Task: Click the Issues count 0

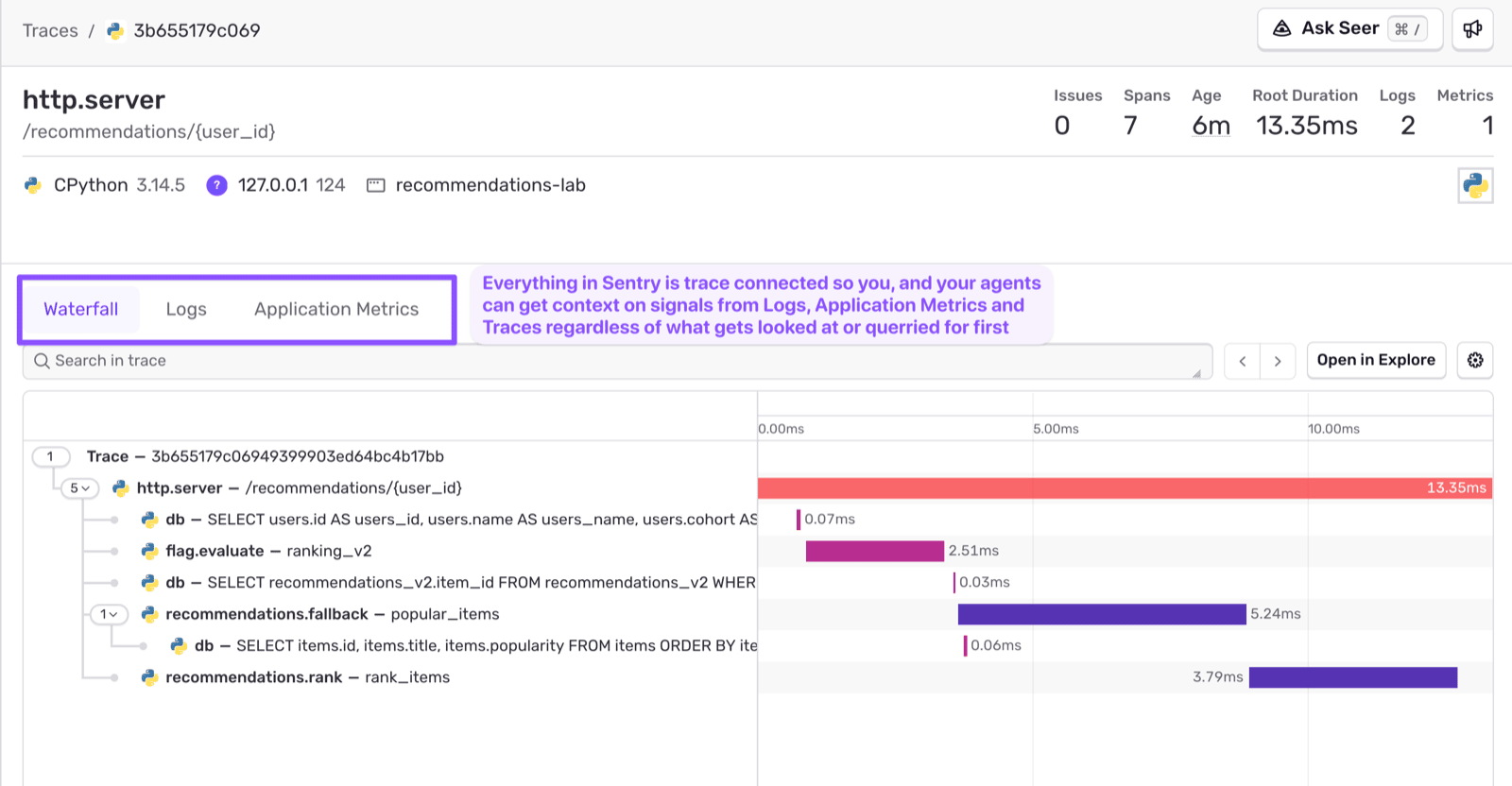Action: click(1062, 126)
